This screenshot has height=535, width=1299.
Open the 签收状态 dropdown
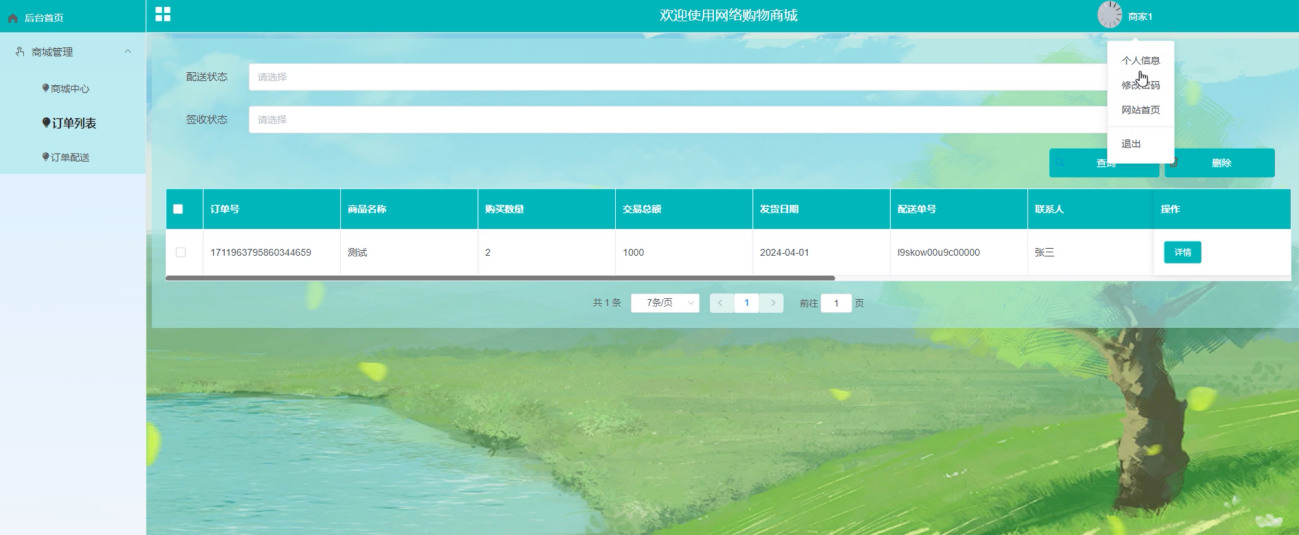click(x=678, y=119)
